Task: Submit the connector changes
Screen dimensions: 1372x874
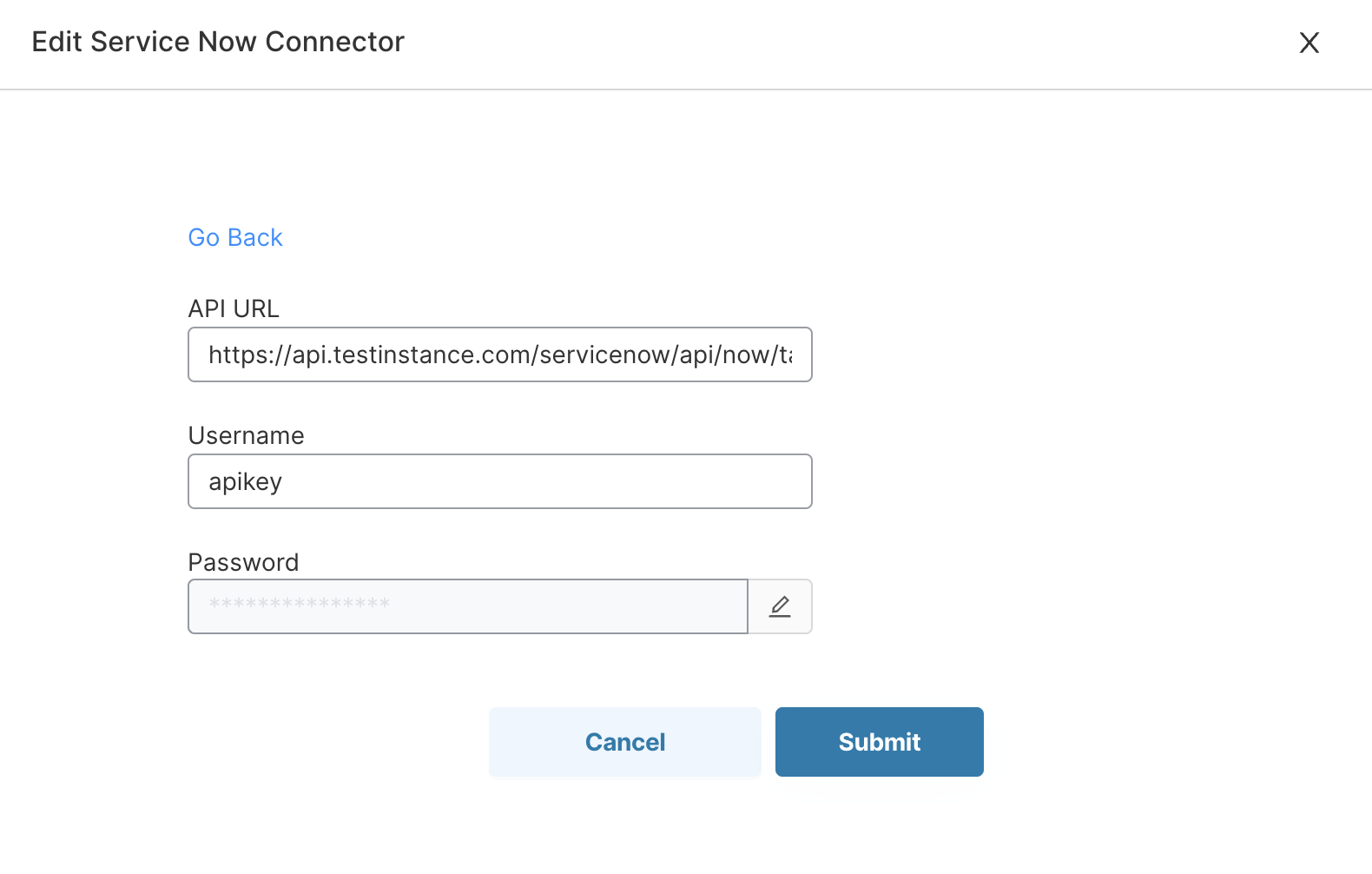Action: pyautogui.click(x=879, y=742)
